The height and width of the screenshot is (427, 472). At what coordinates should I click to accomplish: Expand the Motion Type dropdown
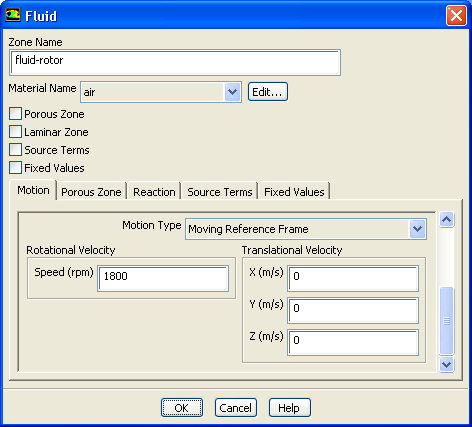tap(306, 229)
